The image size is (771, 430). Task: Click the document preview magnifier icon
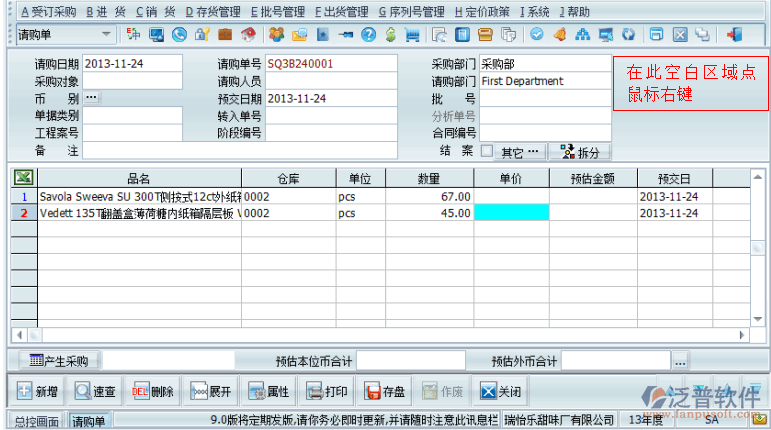(x=439, y=34)
